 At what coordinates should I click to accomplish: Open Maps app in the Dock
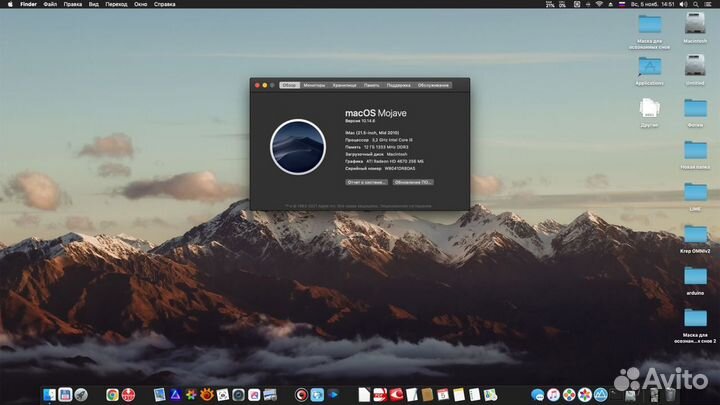click(x=490, y=394)
